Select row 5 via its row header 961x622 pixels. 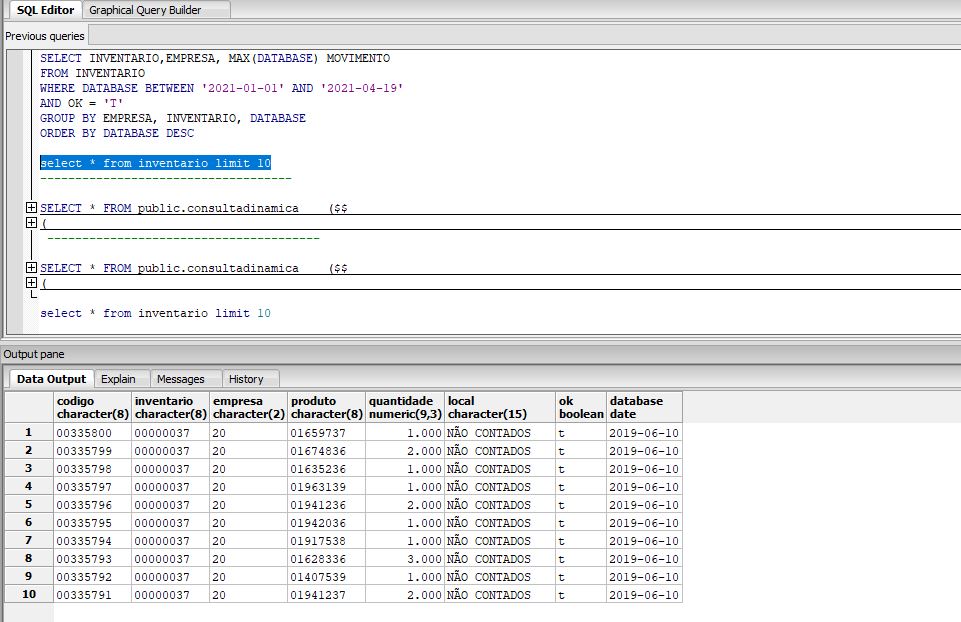pos(29,505)
